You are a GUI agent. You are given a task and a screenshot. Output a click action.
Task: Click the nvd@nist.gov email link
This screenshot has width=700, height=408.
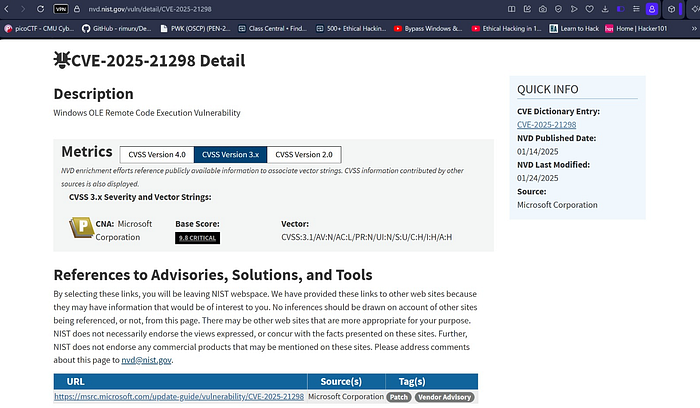coord(146,360)
